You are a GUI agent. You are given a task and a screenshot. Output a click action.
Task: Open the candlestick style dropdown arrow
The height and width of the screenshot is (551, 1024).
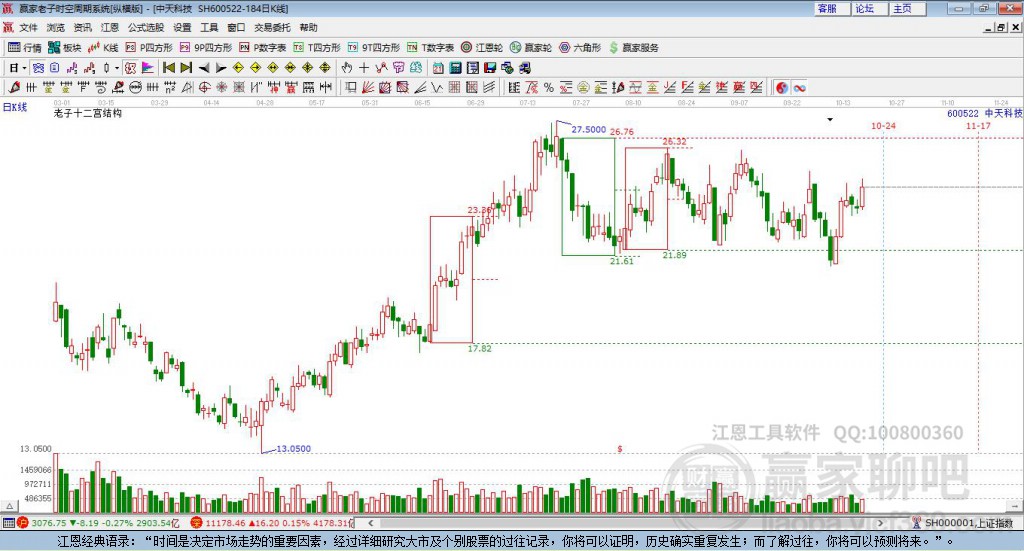[x=117, y=68]
